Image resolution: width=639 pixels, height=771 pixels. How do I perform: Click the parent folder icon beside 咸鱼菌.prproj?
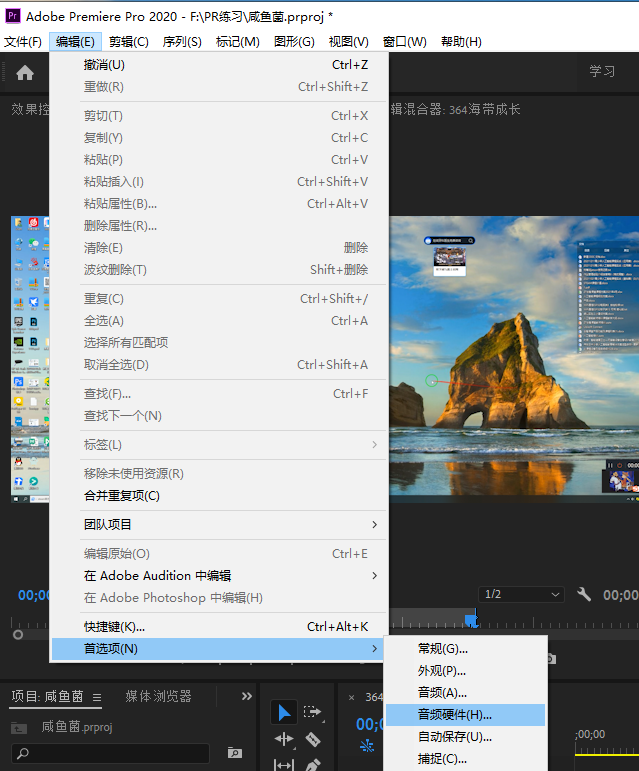coord(19,728)
